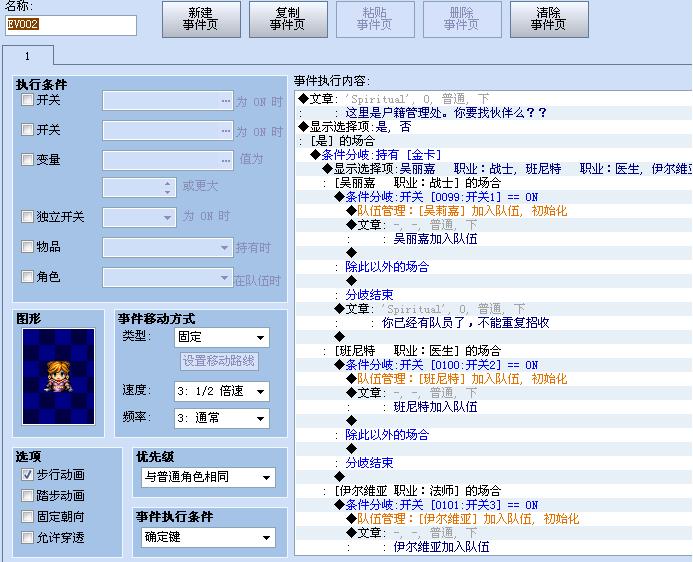This screenshot has width=693, height=562.
Task: Enable the first 开关 condition checkbox
Action: 27,100
